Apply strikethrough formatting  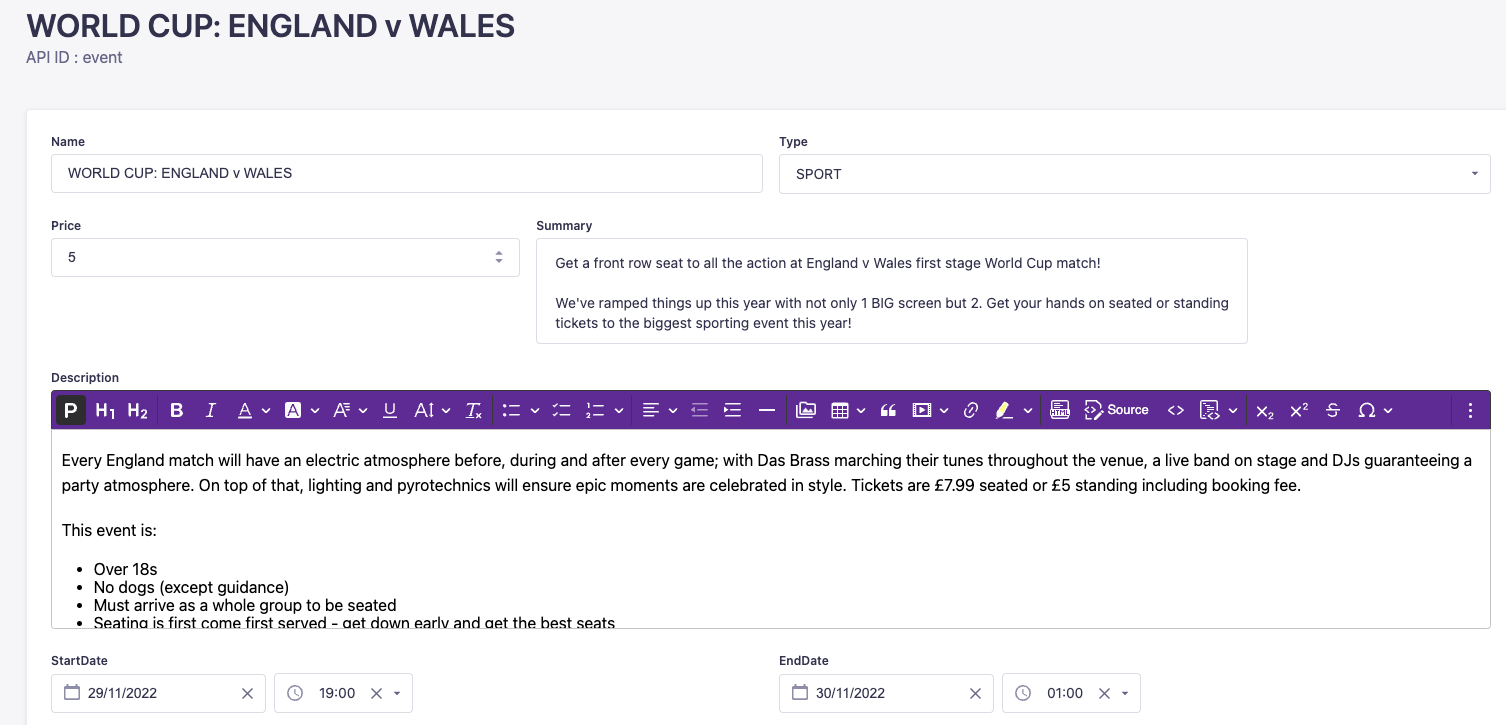click(1332, 410)
